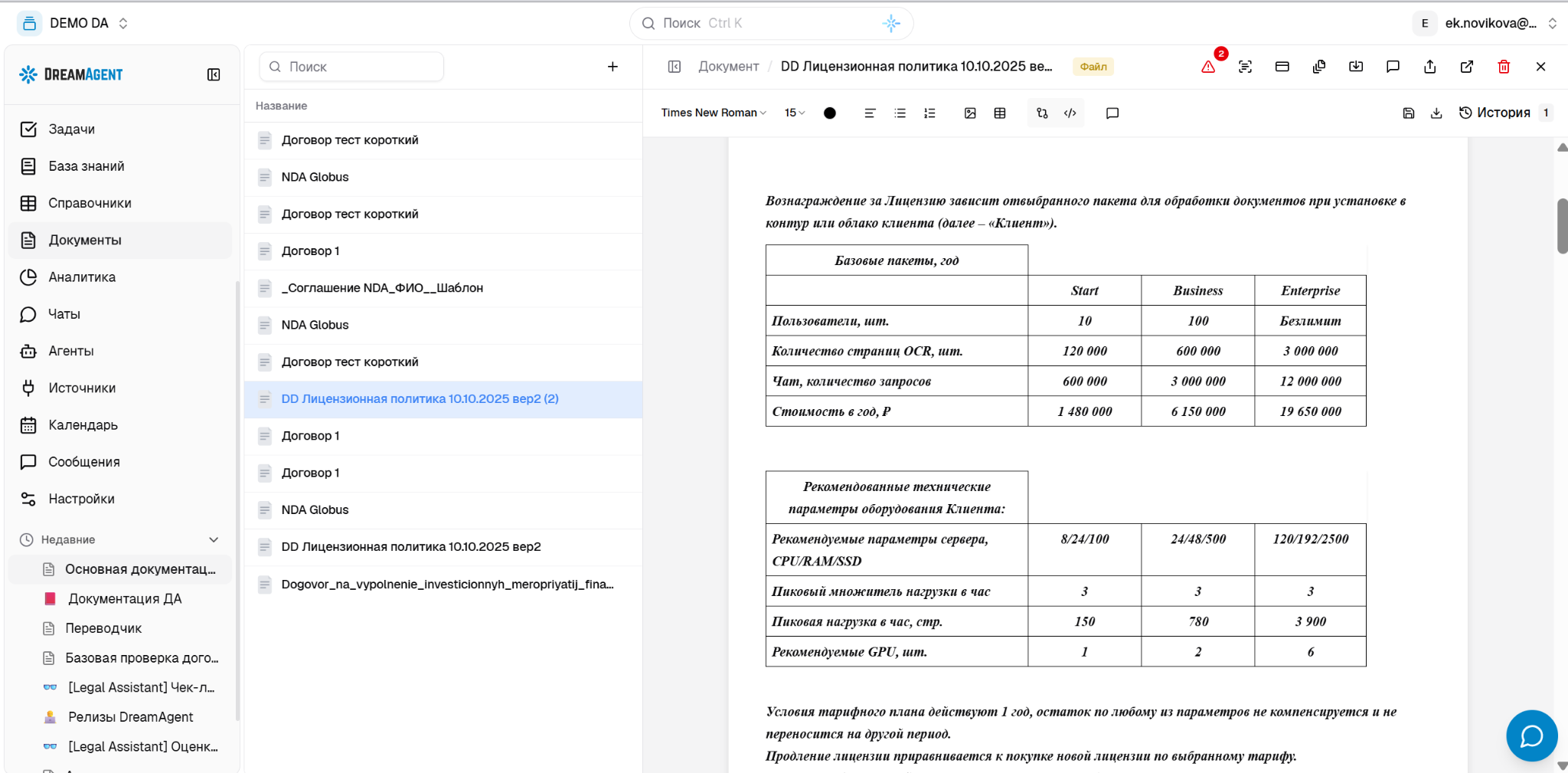Screen dimensions: 1568x773
Task: Toggle the document list panel icon
Action: pos(674,67)
